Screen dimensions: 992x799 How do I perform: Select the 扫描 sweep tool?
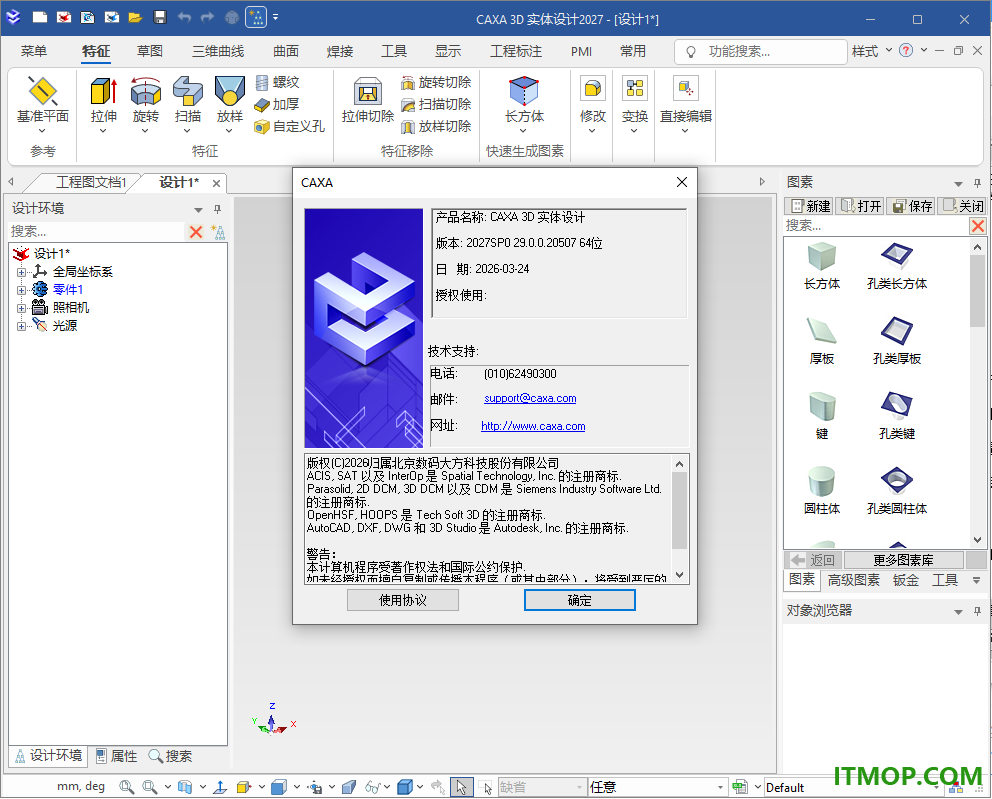point(188,91)
